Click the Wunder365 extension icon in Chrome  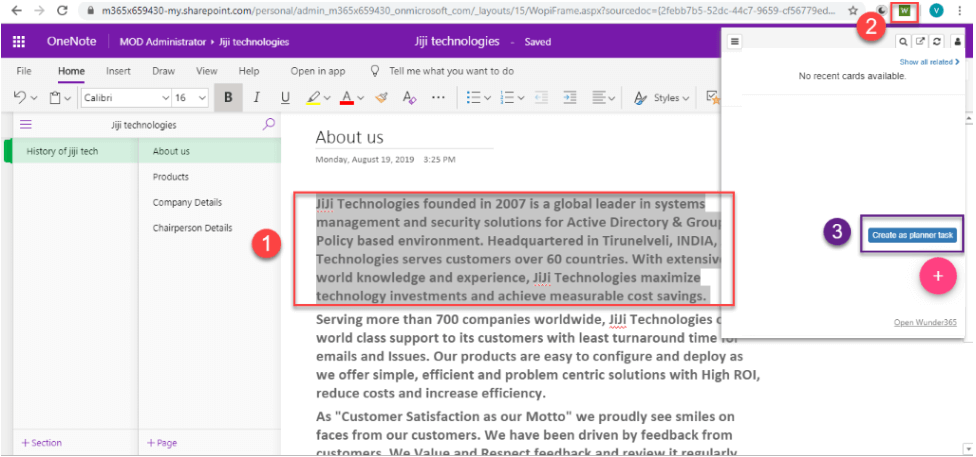point(905,11)
